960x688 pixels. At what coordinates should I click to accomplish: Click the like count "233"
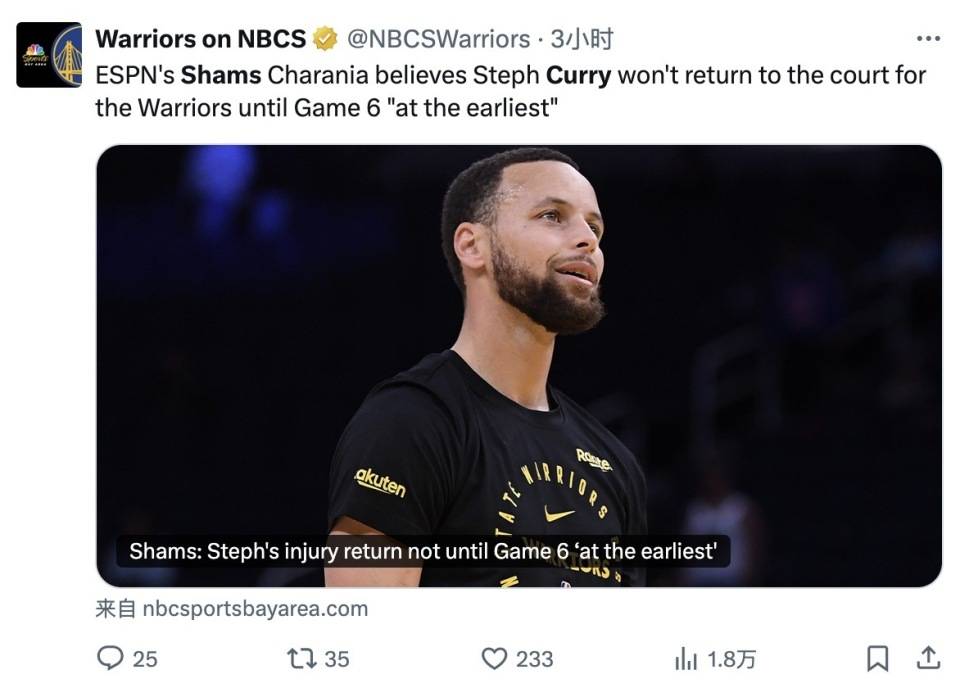(x=534, y=658)
